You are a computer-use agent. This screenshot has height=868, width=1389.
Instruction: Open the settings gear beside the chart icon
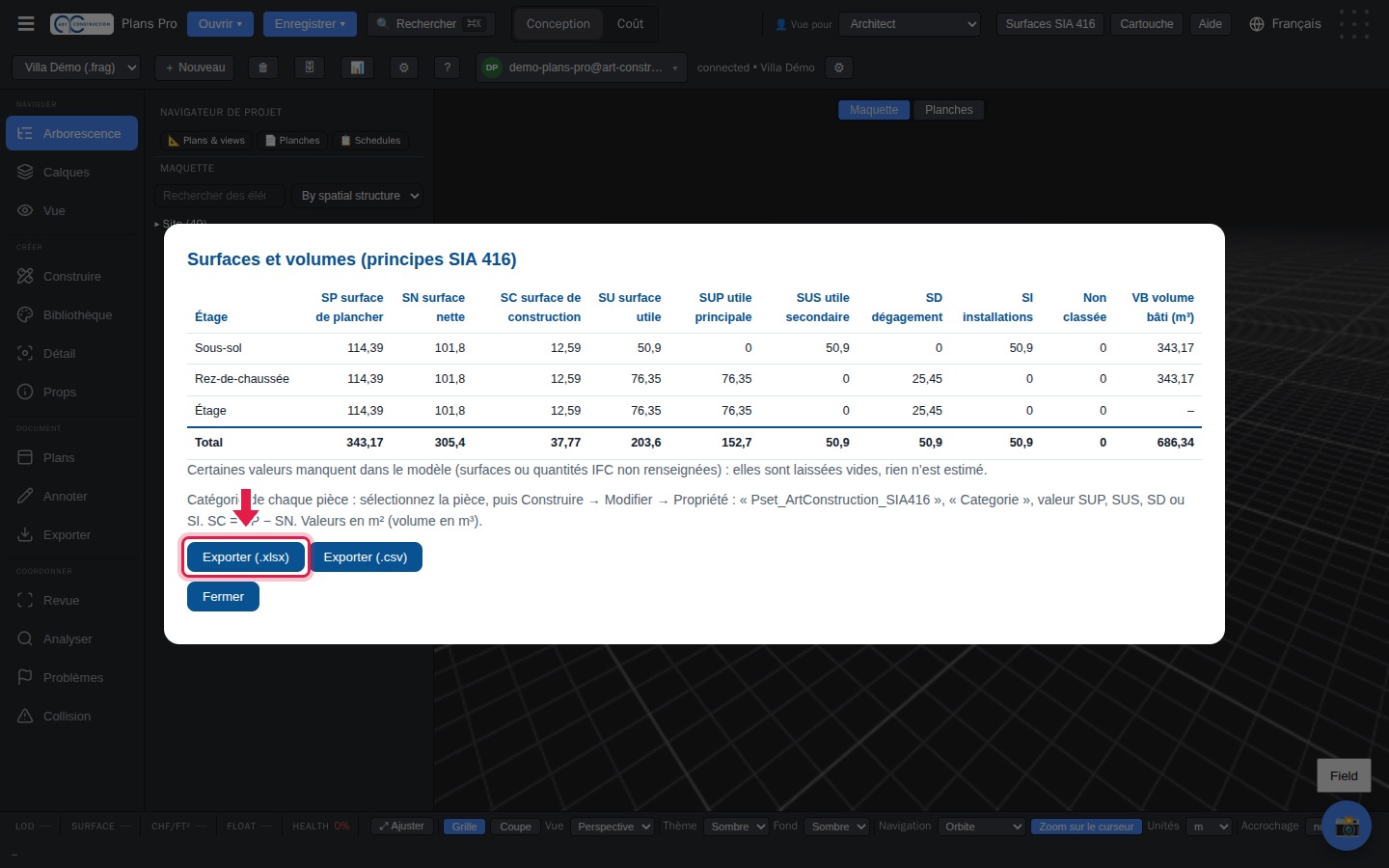[404, 68]
